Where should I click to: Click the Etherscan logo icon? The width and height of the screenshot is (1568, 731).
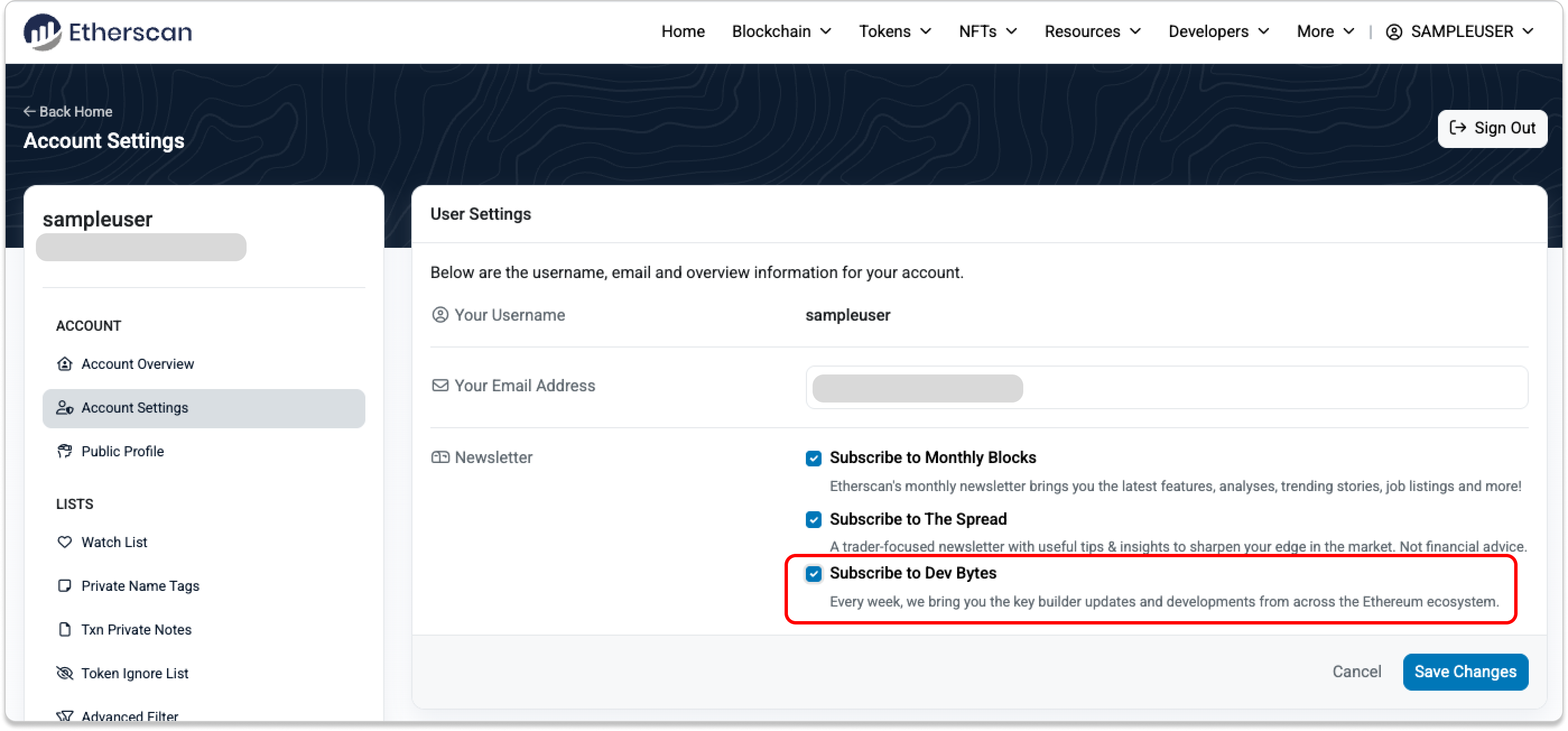pos(42,31)
